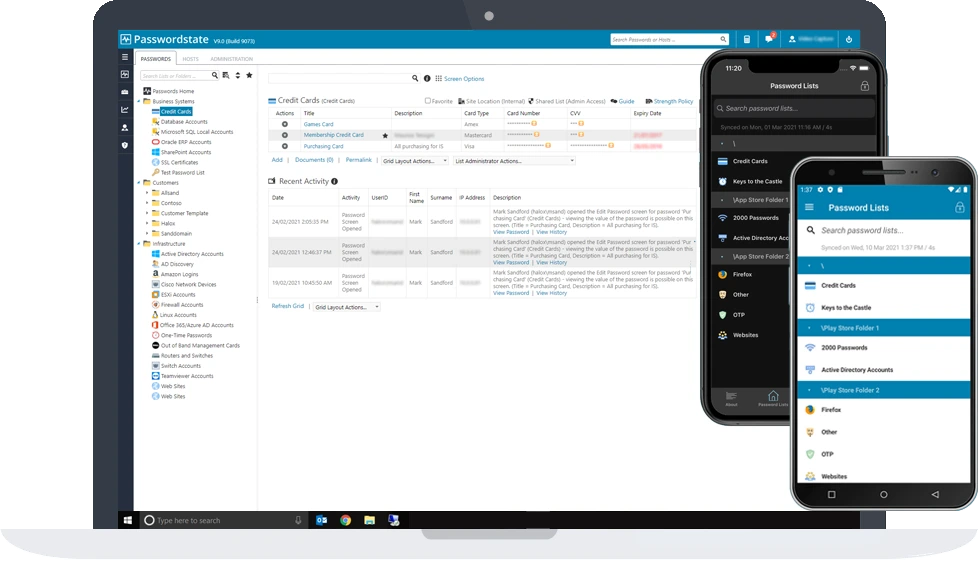Open Grid Layout Actions dropdown under Recent Activity

[347, 307]
